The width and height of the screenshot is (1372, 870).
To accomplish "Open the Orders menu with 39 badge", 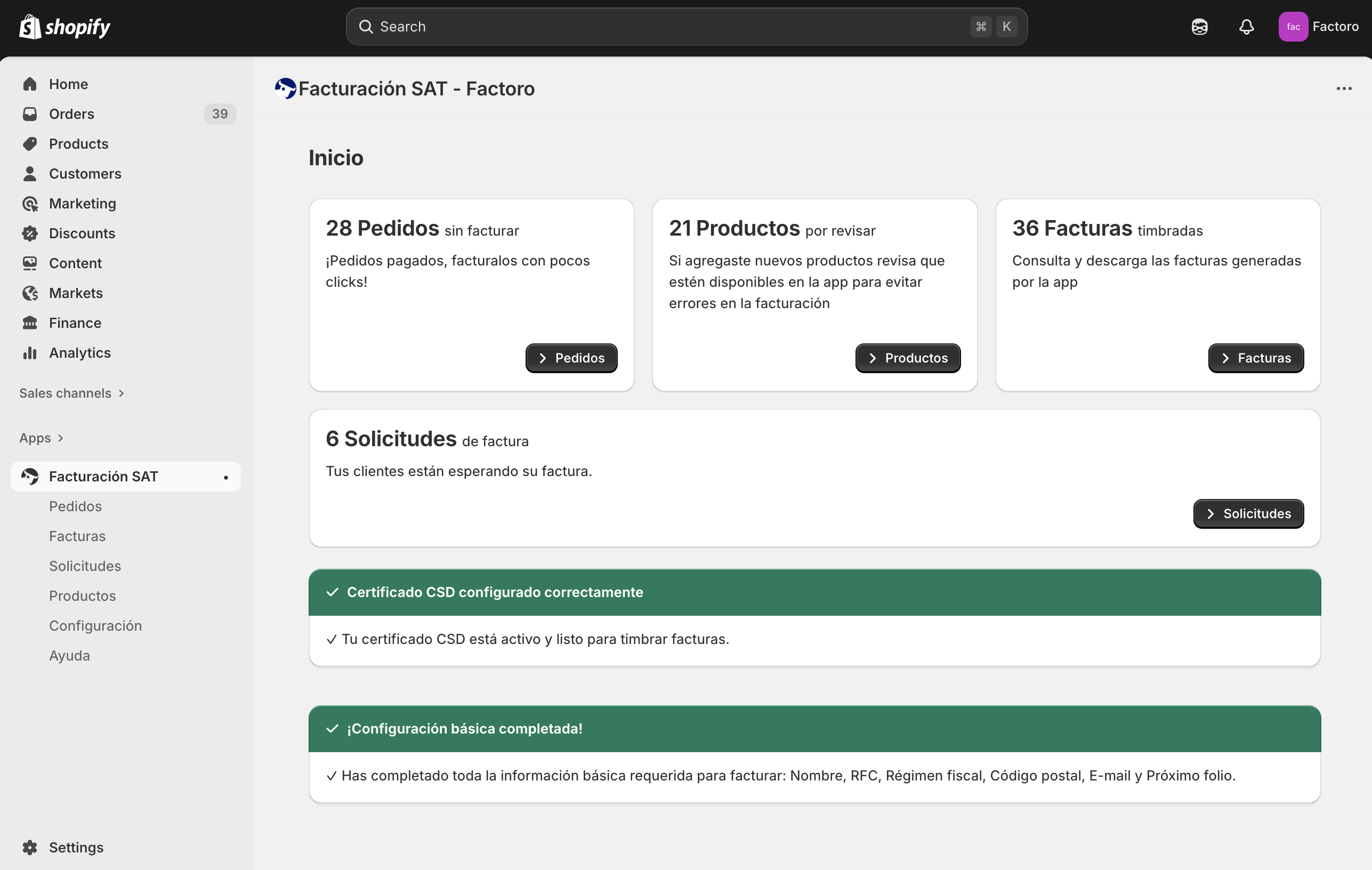I will [71, 114].
